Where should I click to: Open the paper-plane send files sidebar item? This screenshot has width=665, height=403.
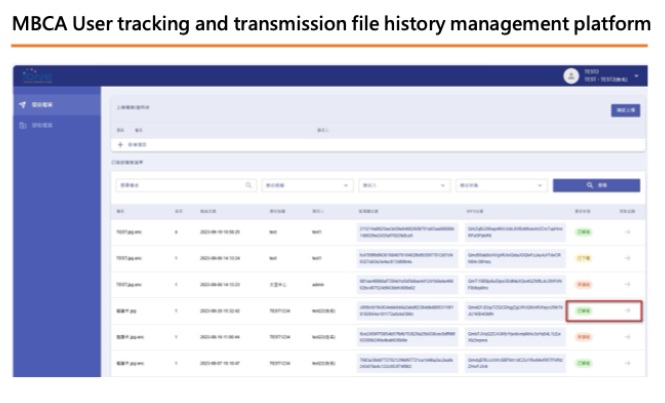[57, 105]
